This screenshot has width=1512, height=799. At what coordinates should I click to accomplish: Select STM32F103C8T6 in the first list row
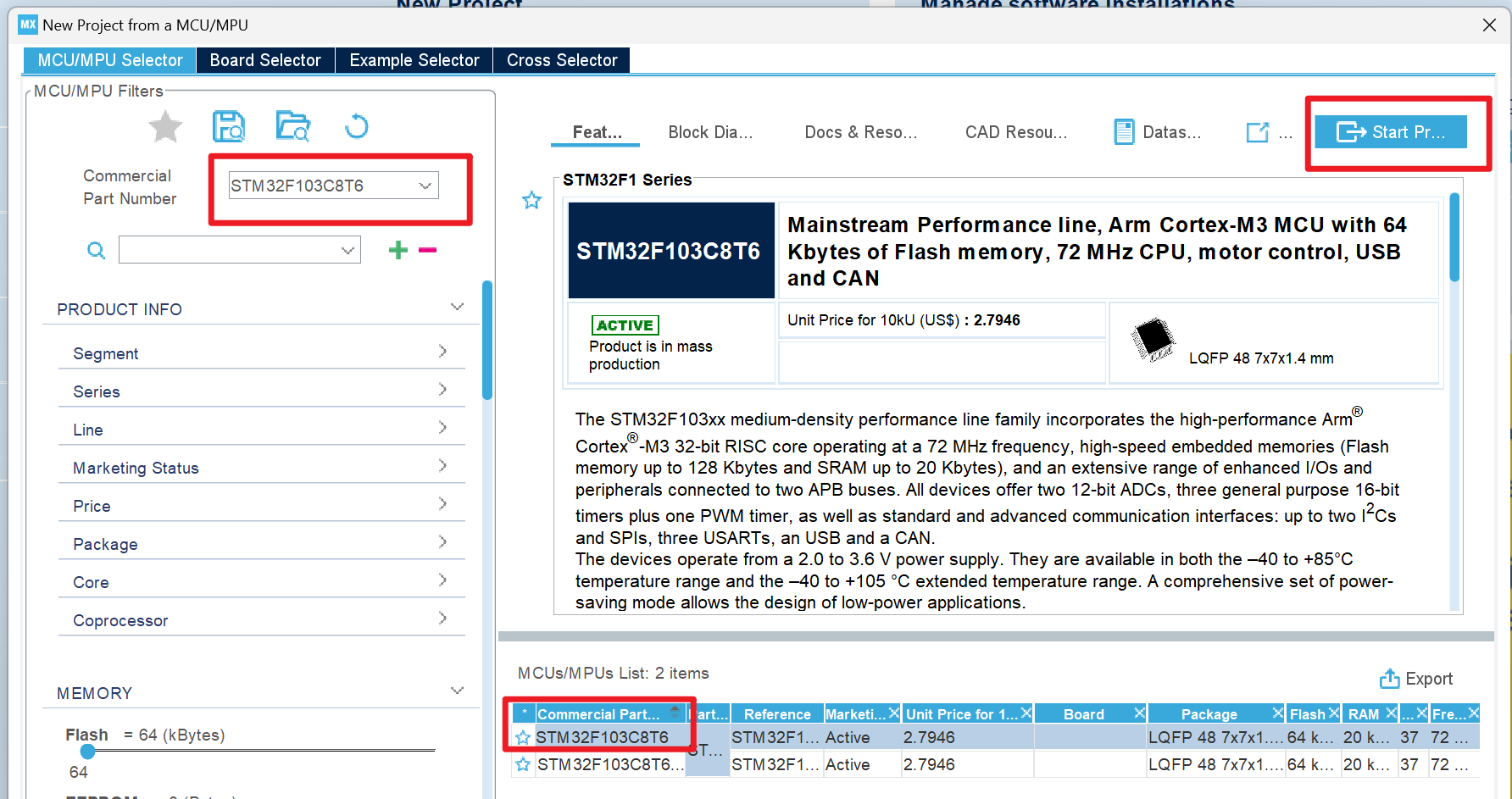pos(602,737)
